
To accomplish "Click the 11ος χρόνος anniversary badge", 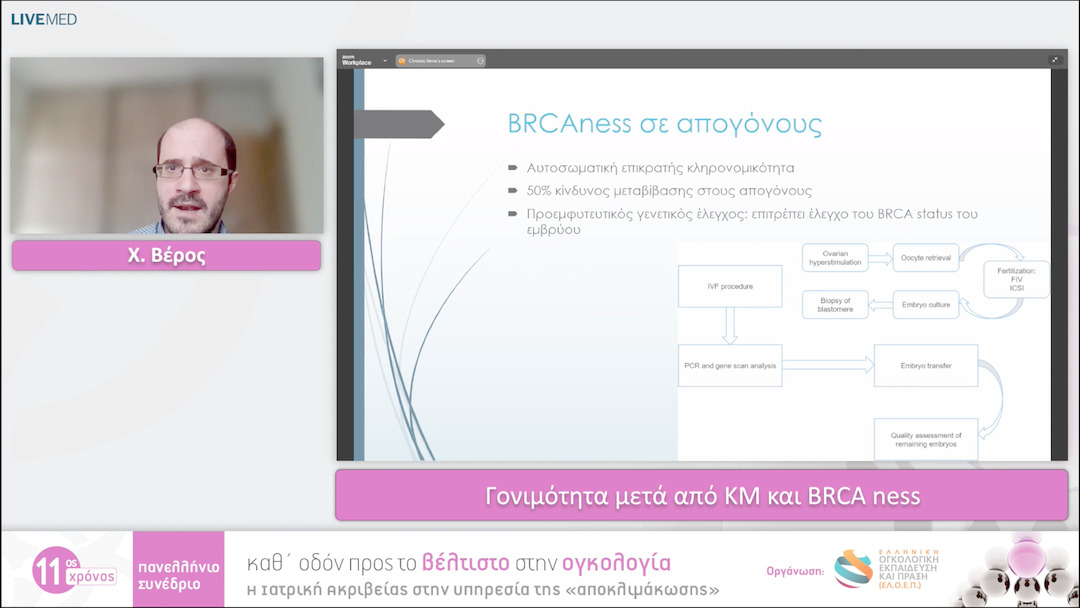I will coord(74,570).
